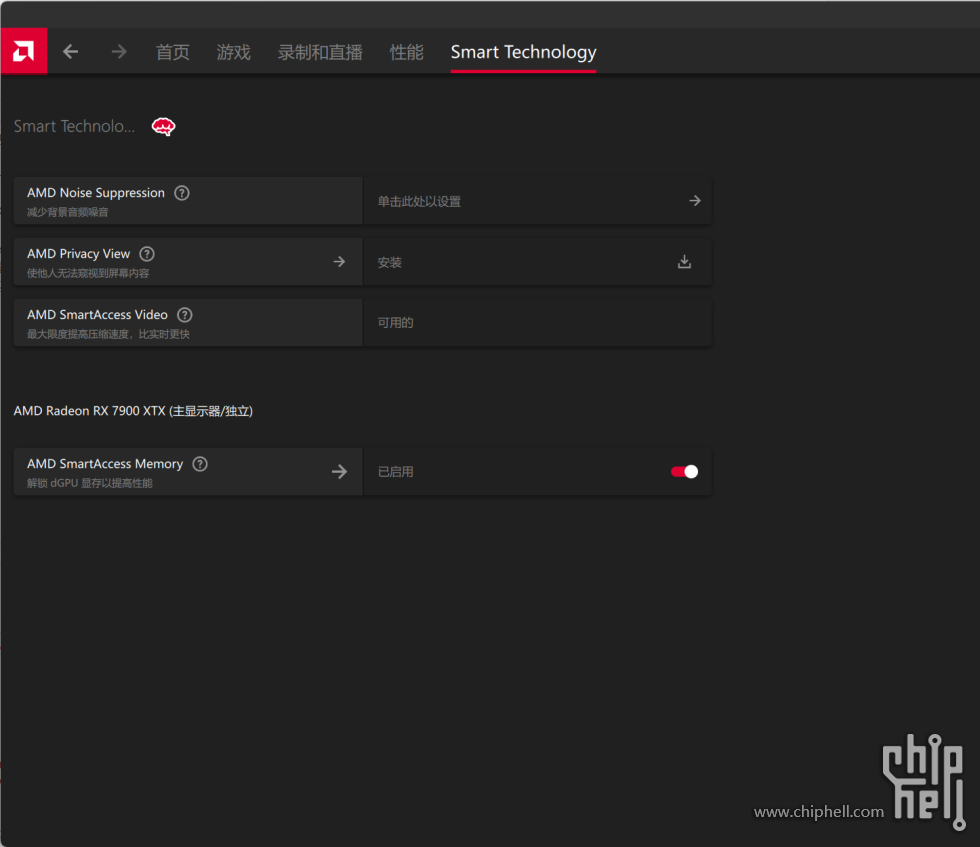Show help for AMD SmartAccess Video

[x=185, y=315]
